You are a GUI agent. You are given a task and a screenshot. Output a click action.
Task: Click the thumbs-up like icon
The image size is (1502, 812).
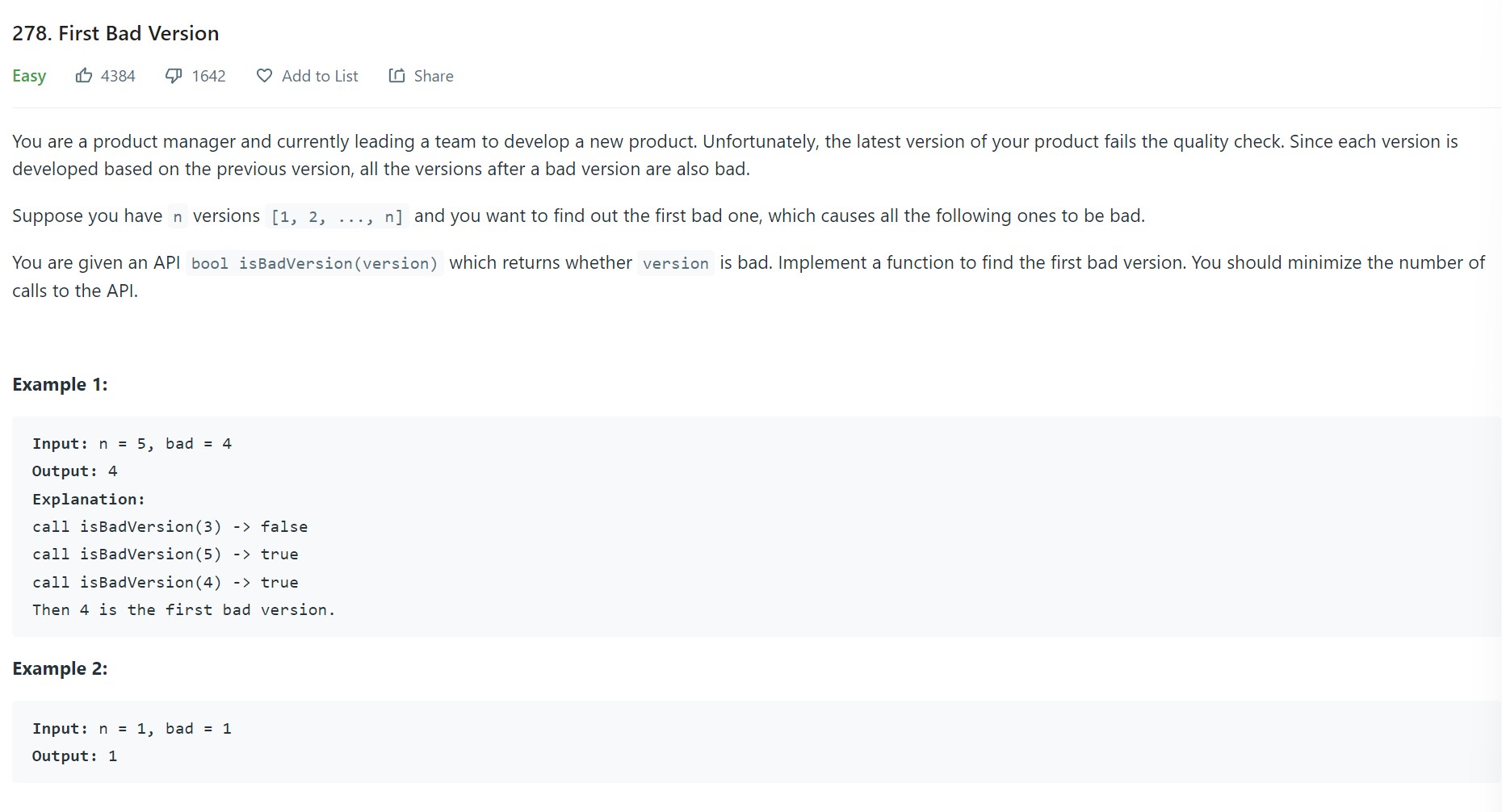[x=84, y=76]
